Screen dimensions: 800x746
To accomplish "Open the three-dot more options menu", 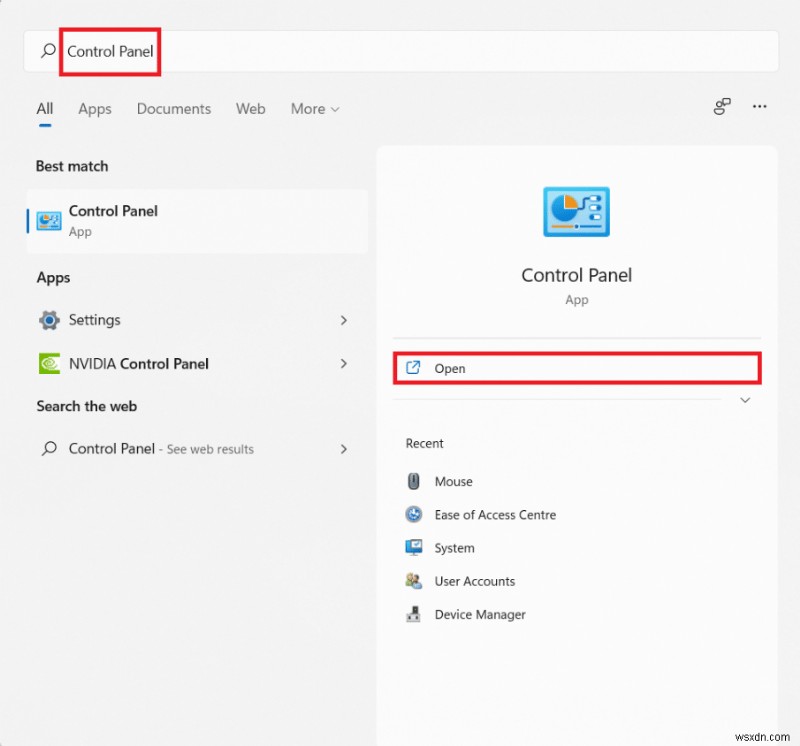I will [x=760, y=107].
